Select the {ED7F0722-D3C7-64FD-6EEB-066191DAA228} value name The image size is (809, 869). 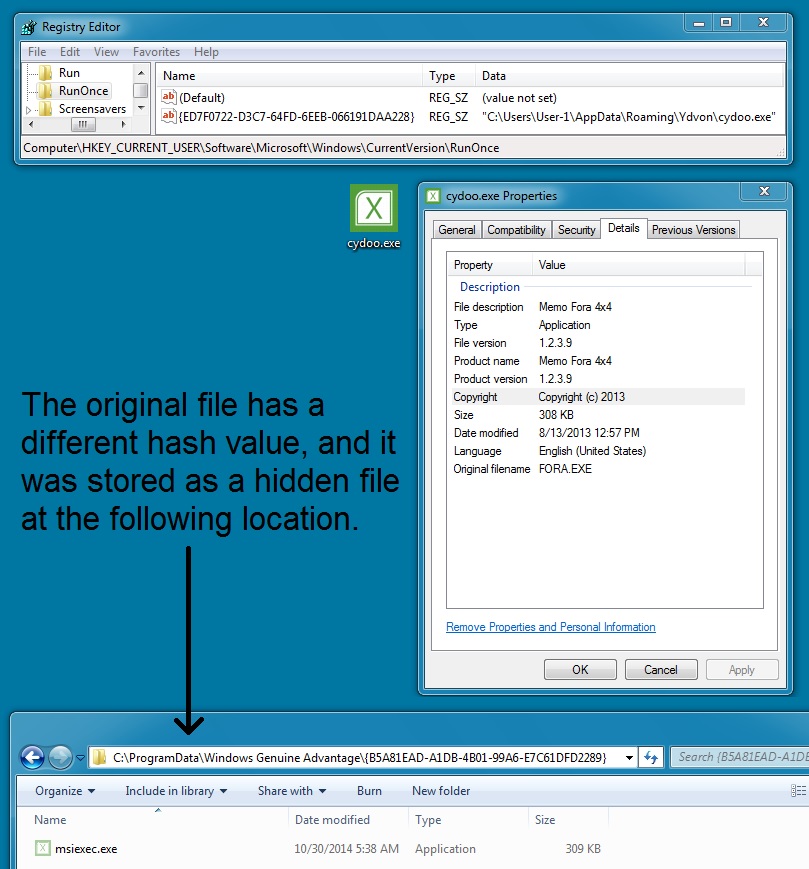tap(296, 117)
